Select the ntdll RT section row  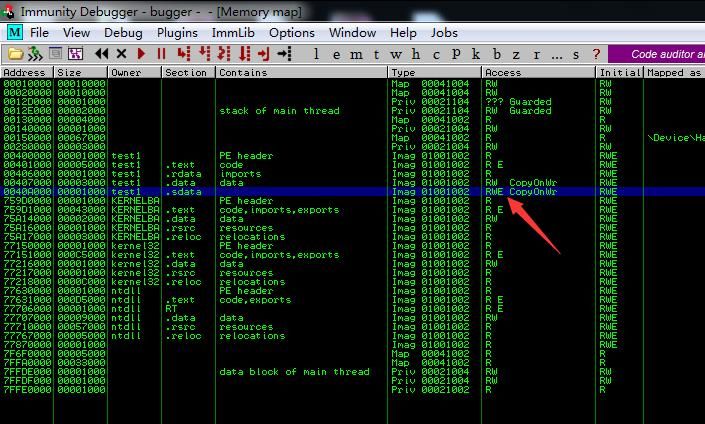click(352, 308)
